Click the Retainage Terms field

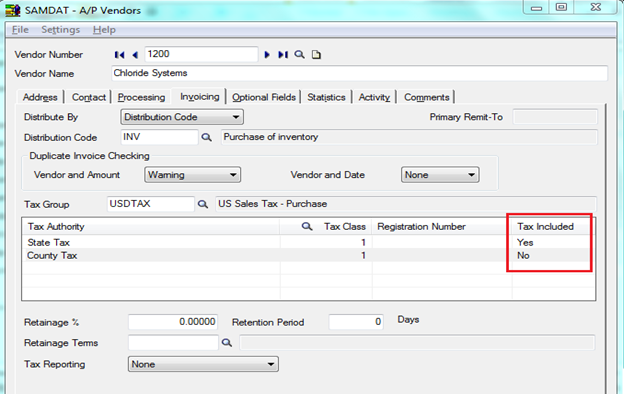click(x=173, y=343)
